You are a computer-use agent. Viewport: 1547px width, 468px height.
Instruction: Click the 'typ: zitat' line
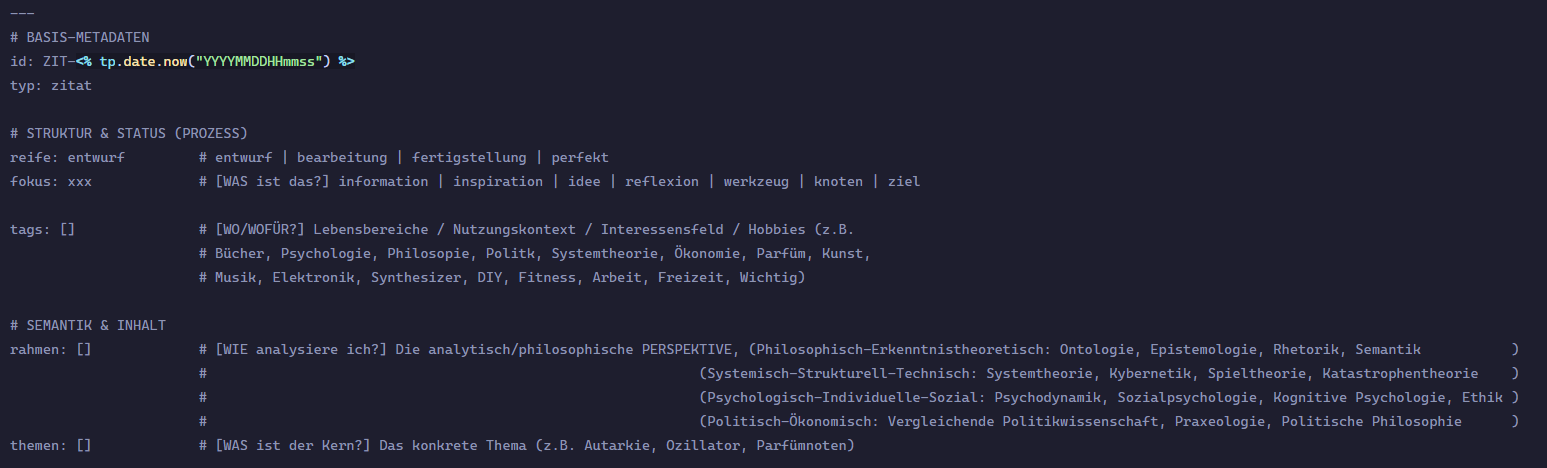(x=50, y=85)
